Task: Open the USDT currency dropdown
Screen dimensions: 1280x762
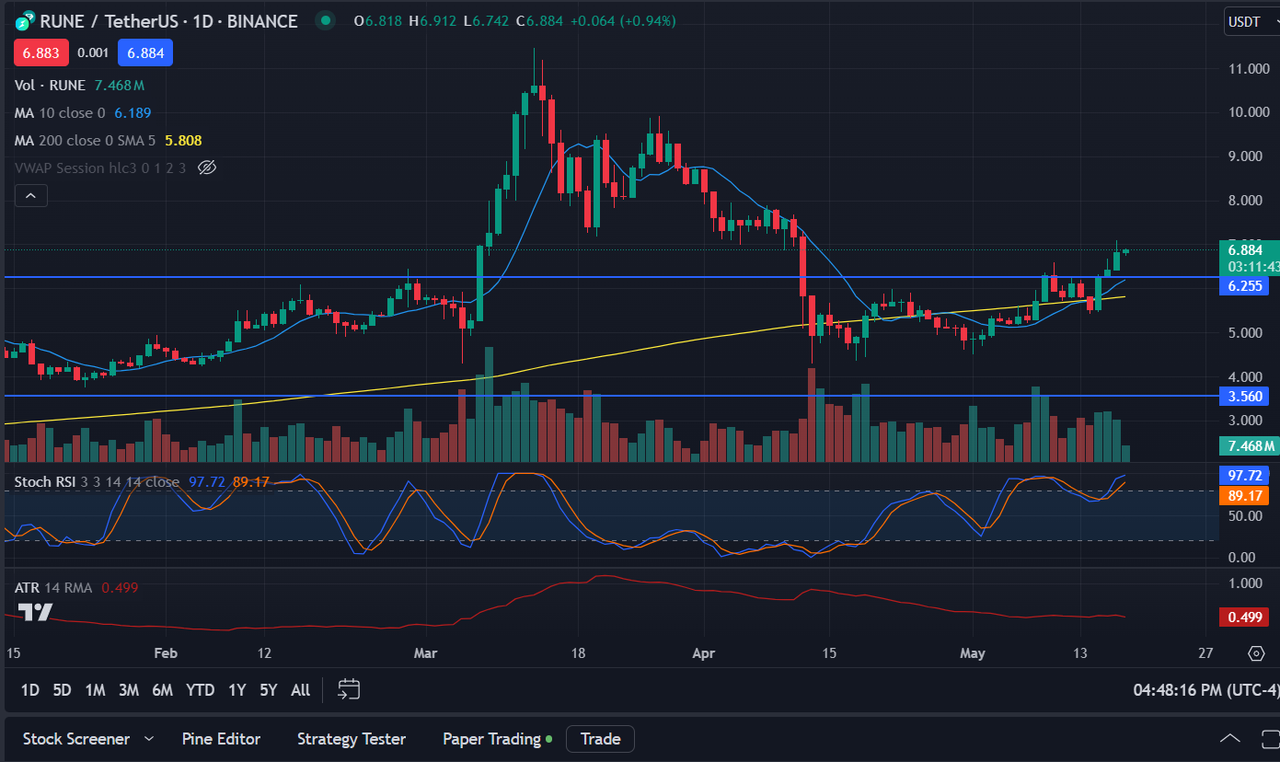Action: click(1252, 21)
